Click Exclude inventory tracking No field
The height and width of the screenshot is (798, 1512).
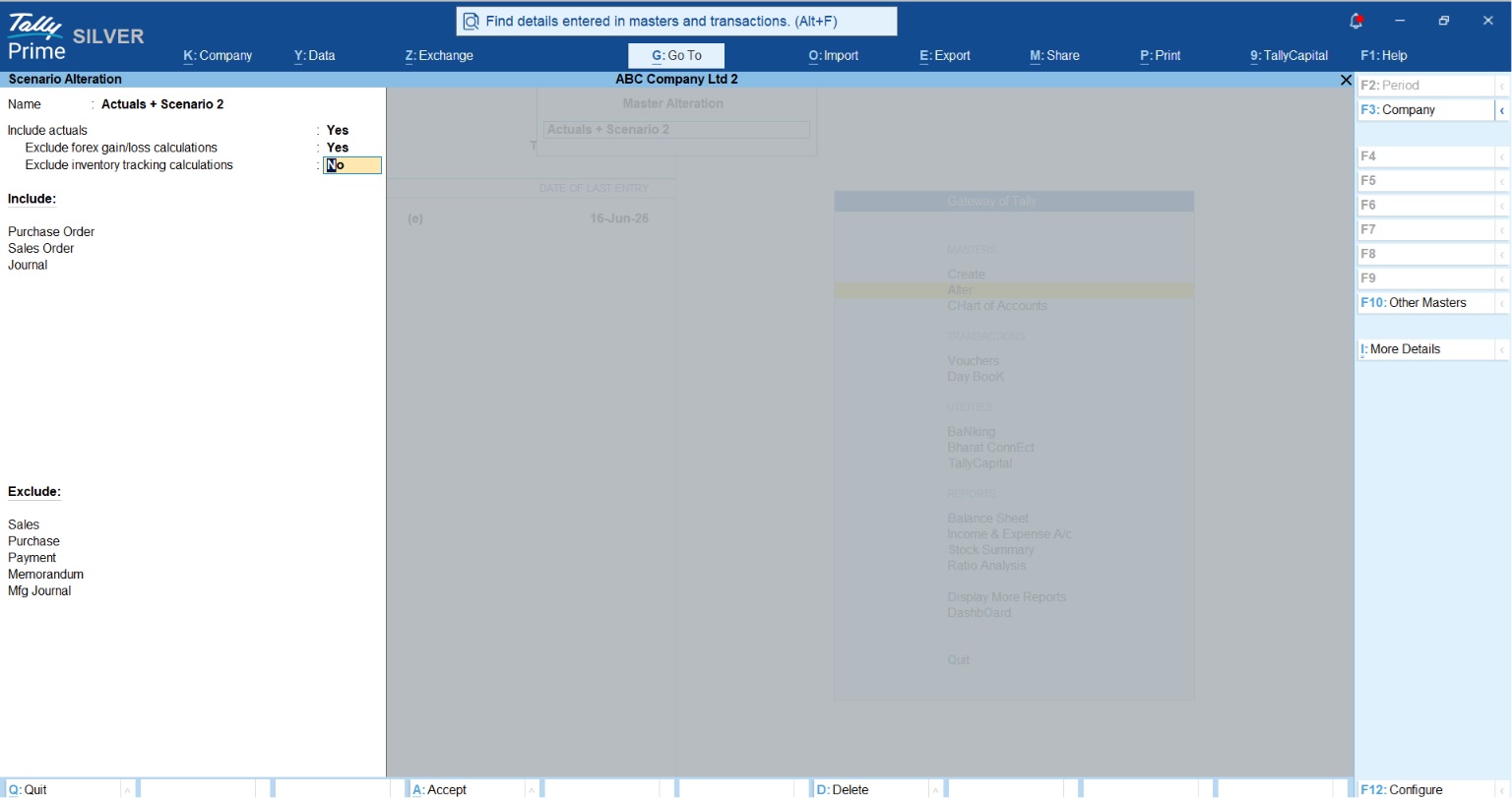[352, 165]
